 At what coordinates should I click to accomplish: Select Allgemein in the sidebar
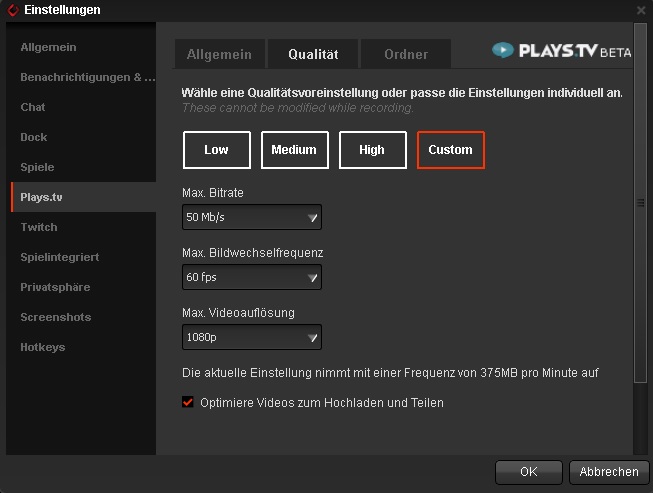coord(83,47)
